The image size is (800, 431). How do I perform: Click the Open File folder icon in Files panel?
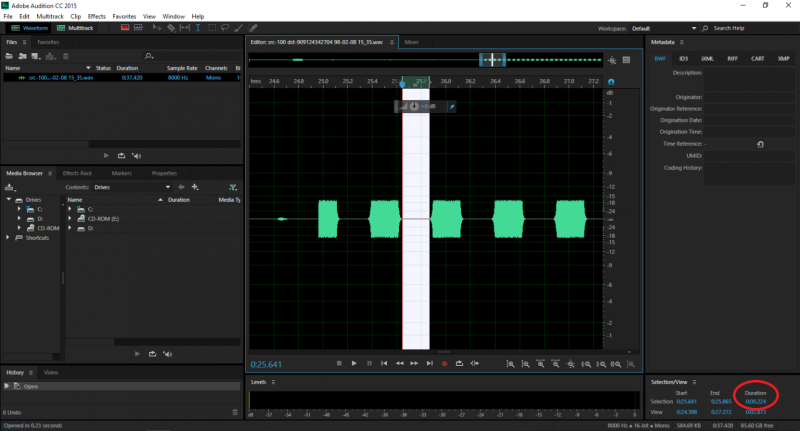(10, 56)
